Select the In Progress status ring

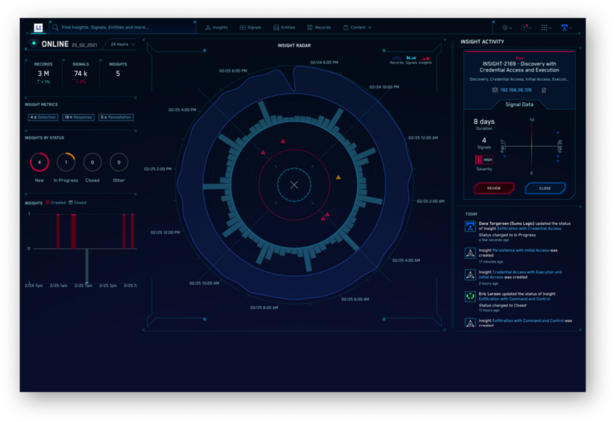(x=66, y=162)
